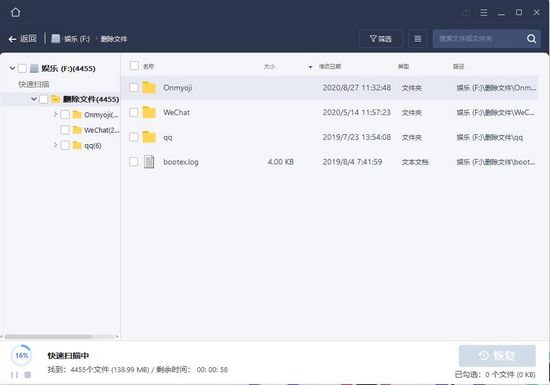550x385 pixels.
Task: Click the 恢复 recover button
Action: (x=497, y=356)
